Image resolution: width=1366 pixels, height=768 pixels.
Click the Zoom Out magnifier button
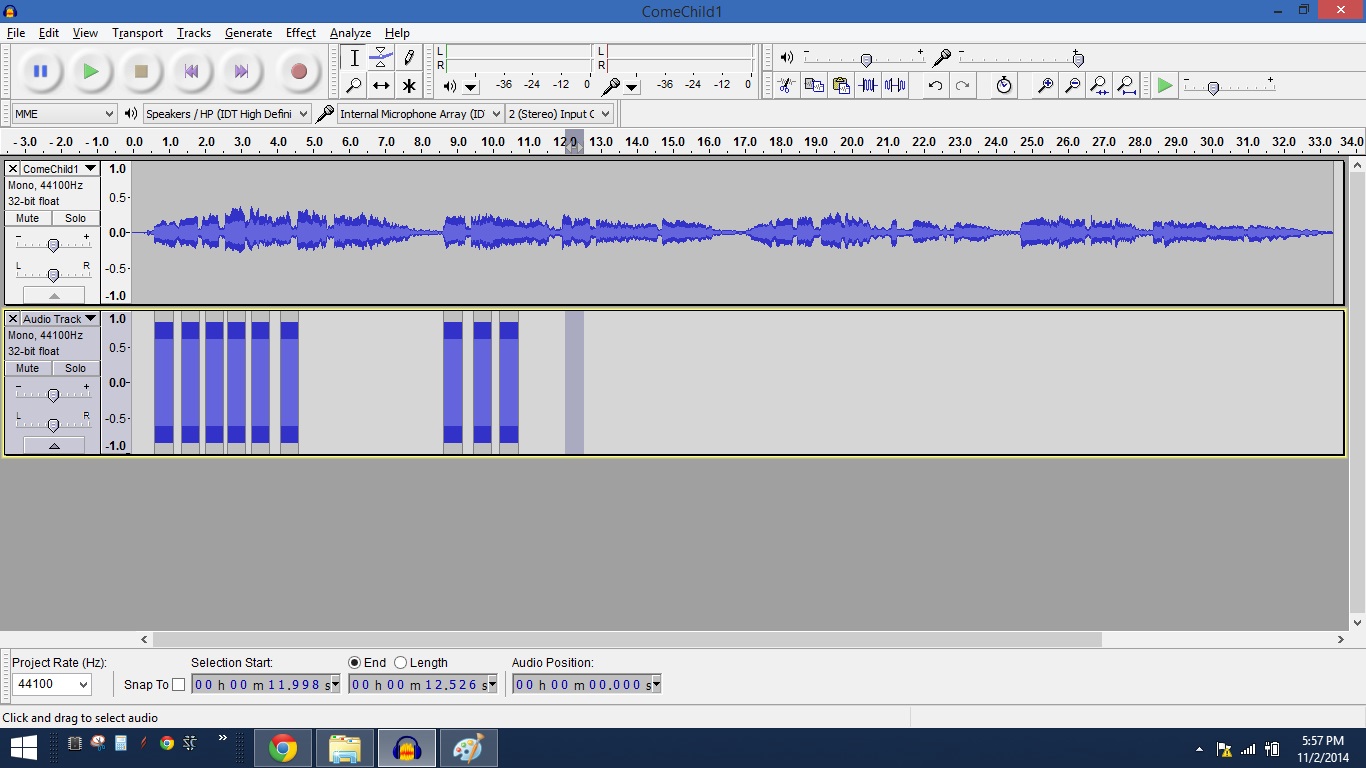click(x=1072, y=86)
